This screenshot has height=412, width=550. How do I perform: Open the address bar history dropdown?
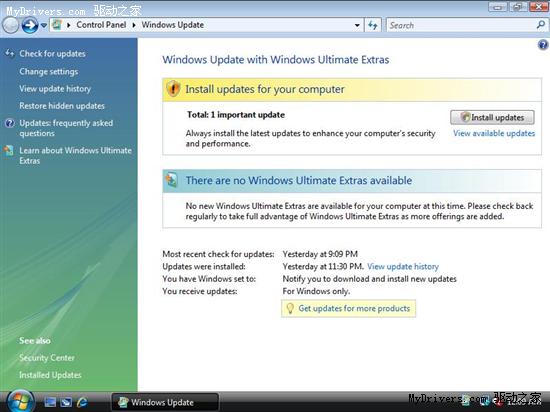pyautogui.click(x=357, y=25)
